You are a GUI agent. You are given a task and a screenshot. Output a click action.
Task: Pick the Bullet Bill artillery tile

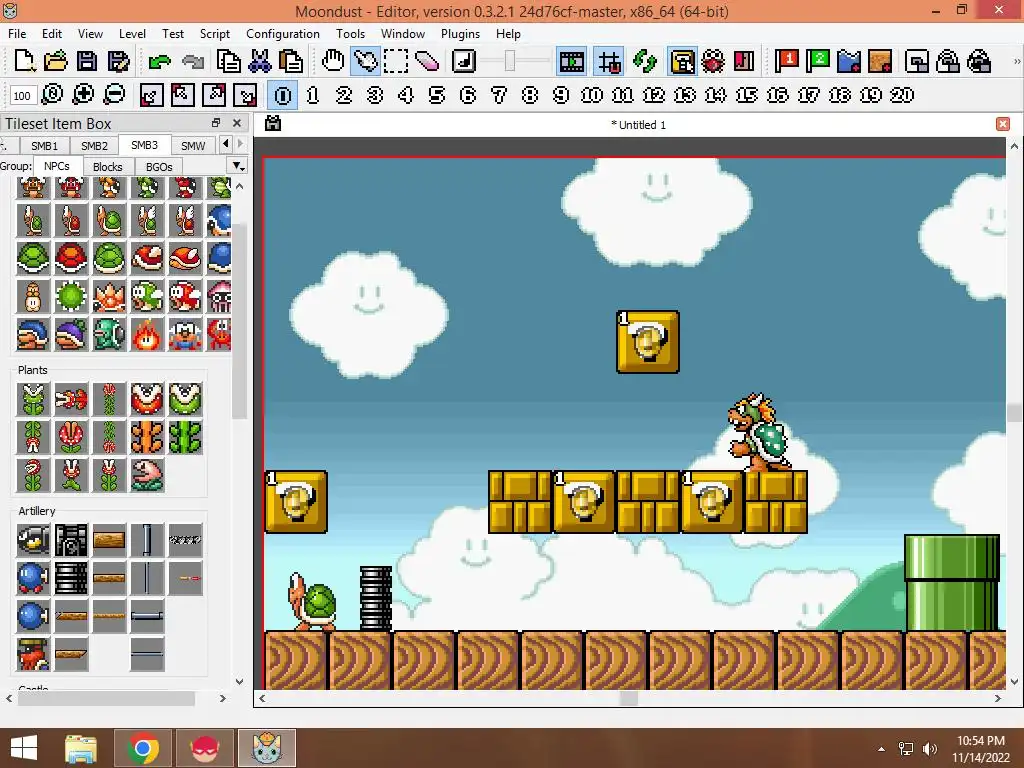(33, 540)
